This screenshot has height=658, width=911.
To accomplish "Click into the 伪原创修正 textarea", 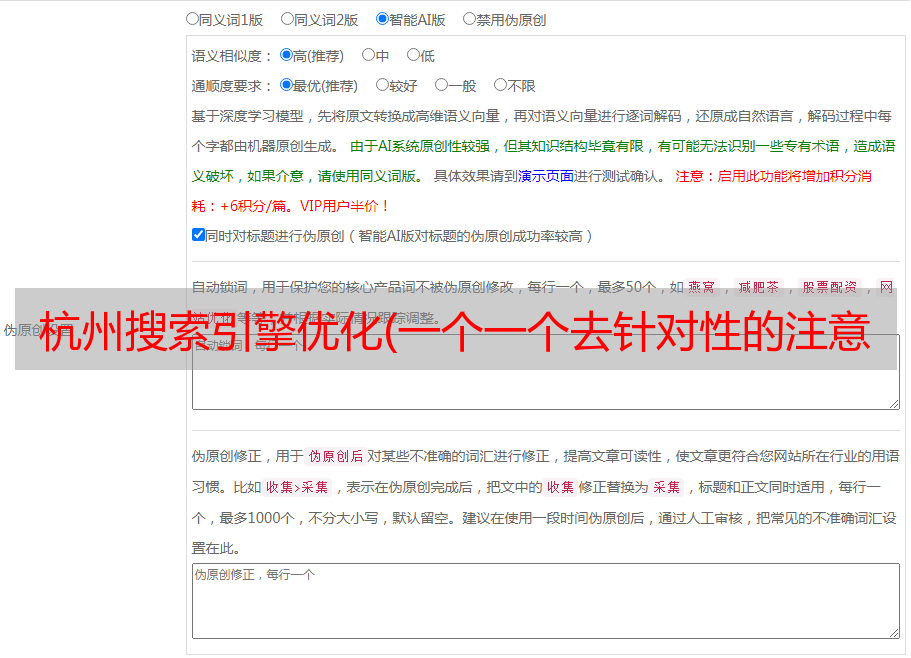I will click(x=546, y=601).
